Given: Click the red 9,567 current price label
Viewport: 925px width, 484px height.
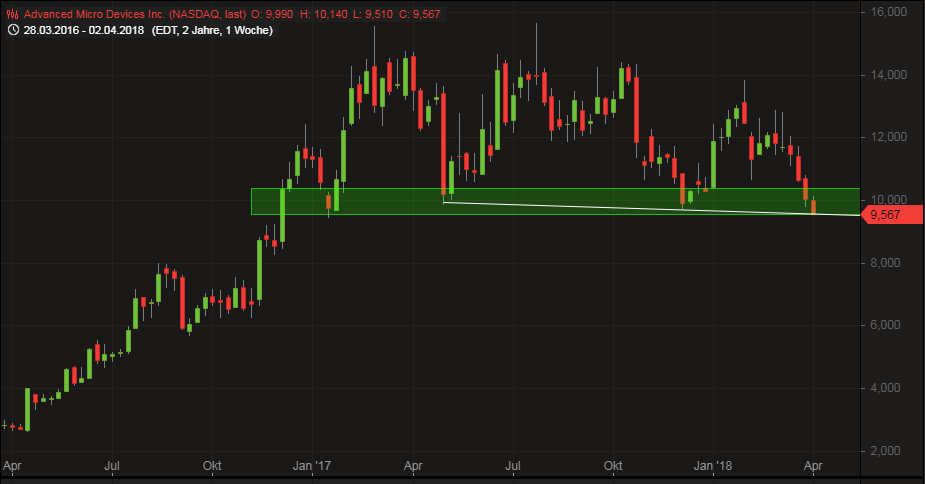Looking at the screenshot, I should click(890, 215).
